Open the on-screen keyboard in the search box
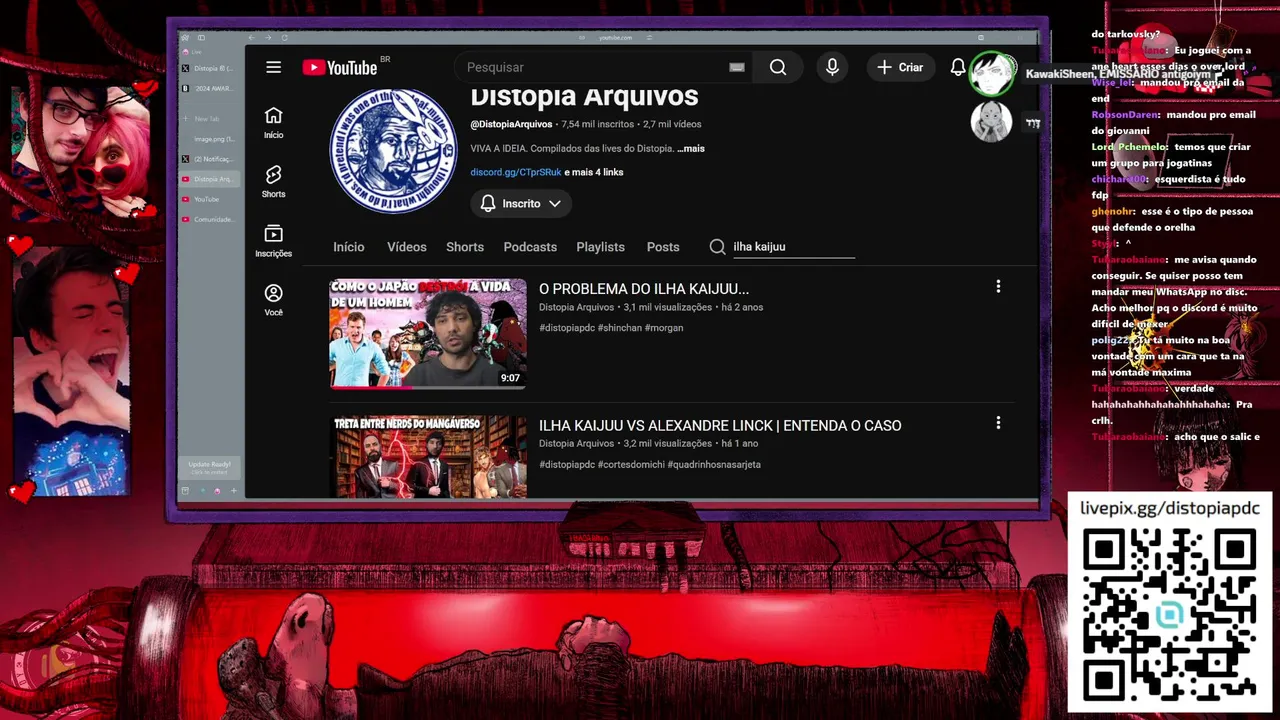The width and height of the screenshot is (1280, 720). pyautogui.click(x=737, y=67)
